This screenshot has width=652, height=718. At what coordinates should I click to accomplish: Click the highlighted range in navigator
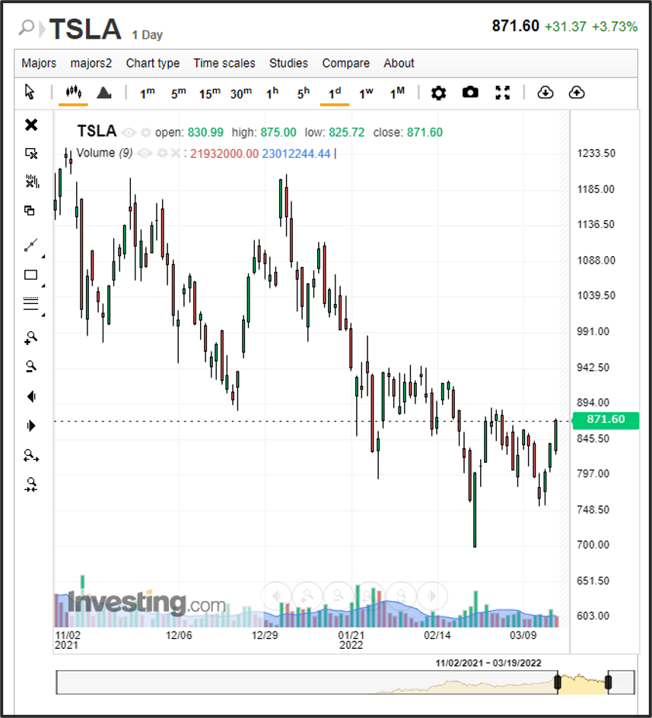(x=583, y=683)
